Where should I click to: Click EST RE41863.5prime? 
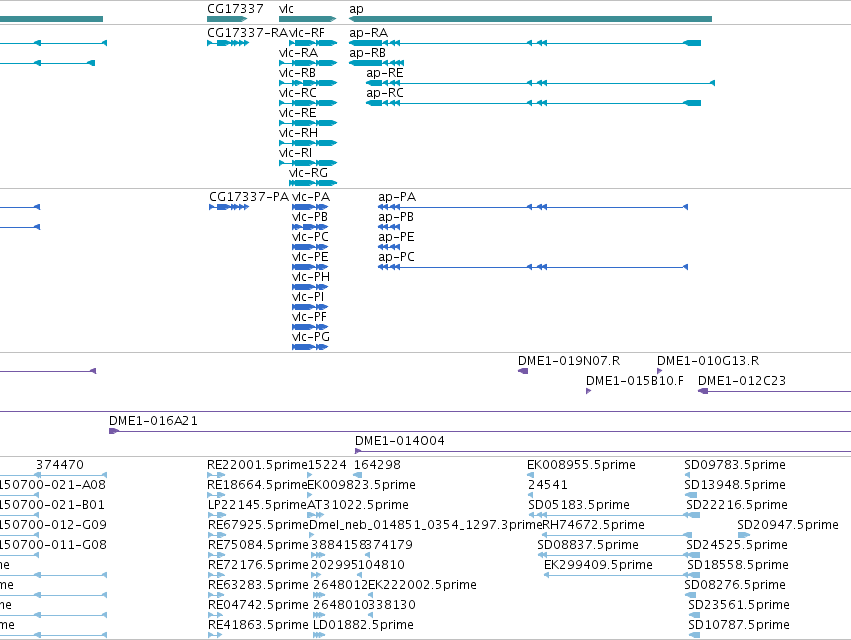pyautogui.click(x=258, y=625)
